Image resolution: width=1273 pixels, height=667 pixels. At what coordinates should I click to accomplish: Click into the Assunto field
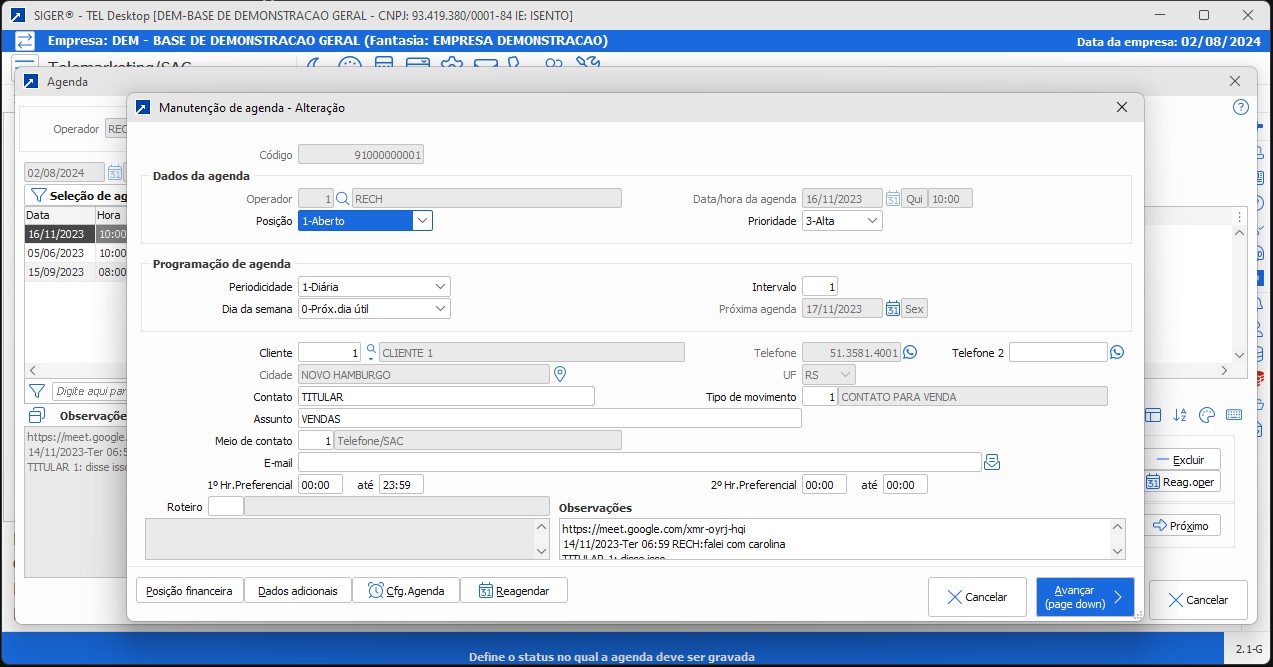[549, 419]
